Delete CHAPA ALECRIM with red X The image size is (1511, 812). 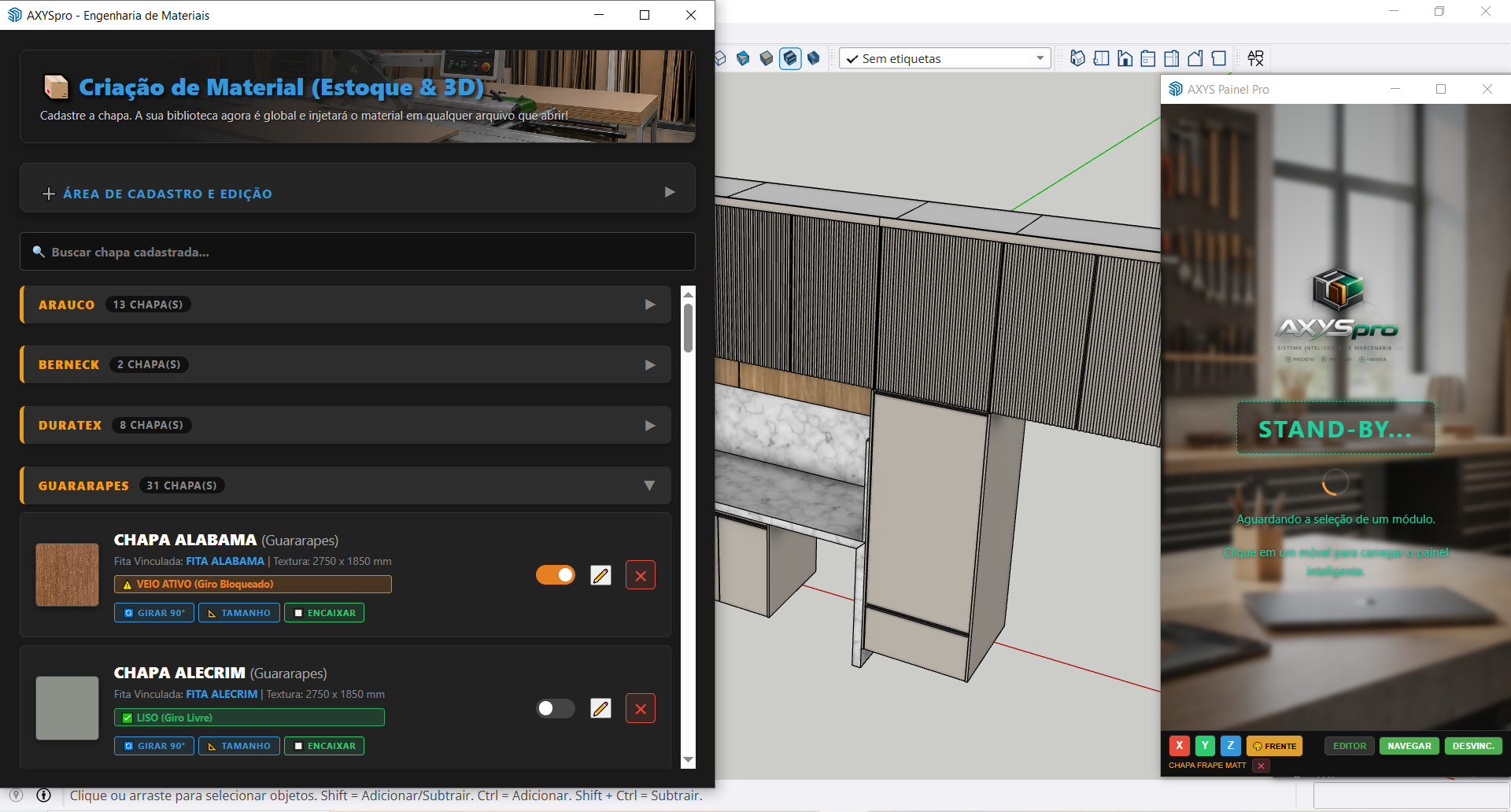[641, 708]
